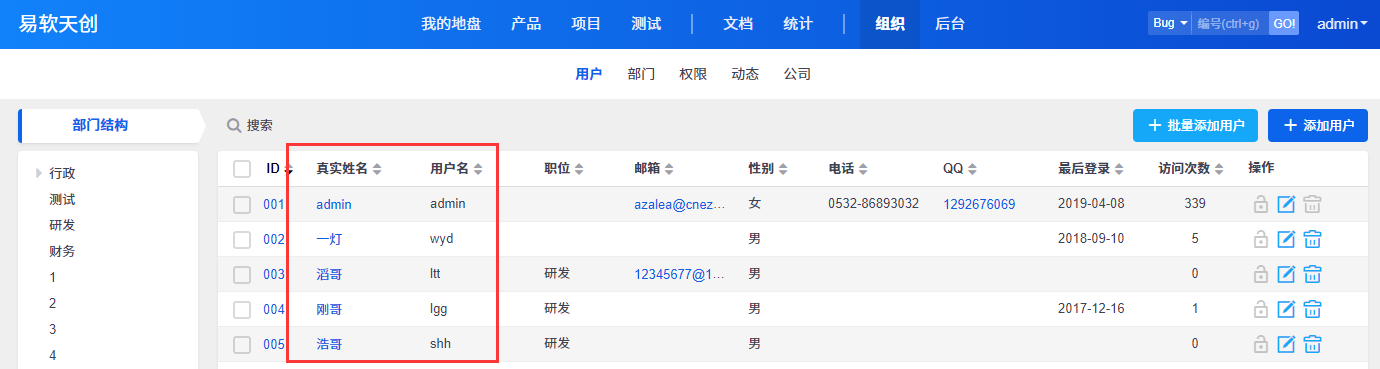
Task: Sort by 邮箱 column
Action: point(654,169)
